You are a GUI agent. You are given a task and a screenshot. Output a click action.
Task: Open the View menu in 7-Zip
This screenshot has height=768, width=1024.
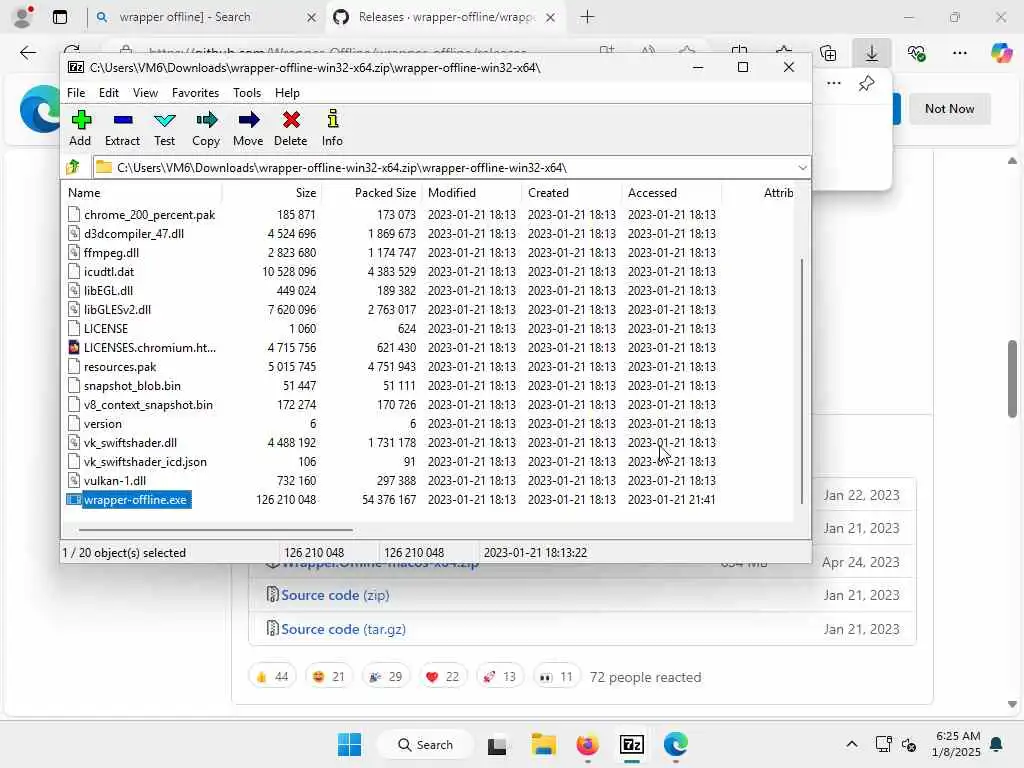(x=145, y=93)
